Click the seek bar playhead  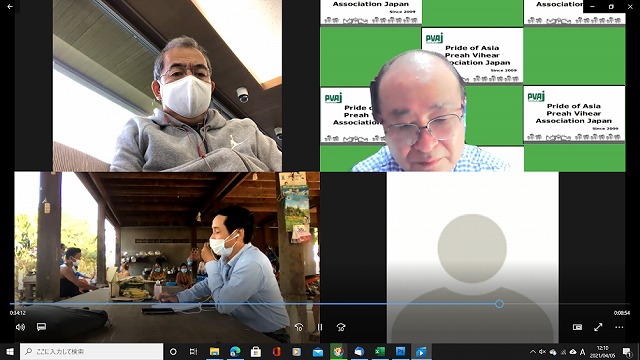(x=499, y=304)
